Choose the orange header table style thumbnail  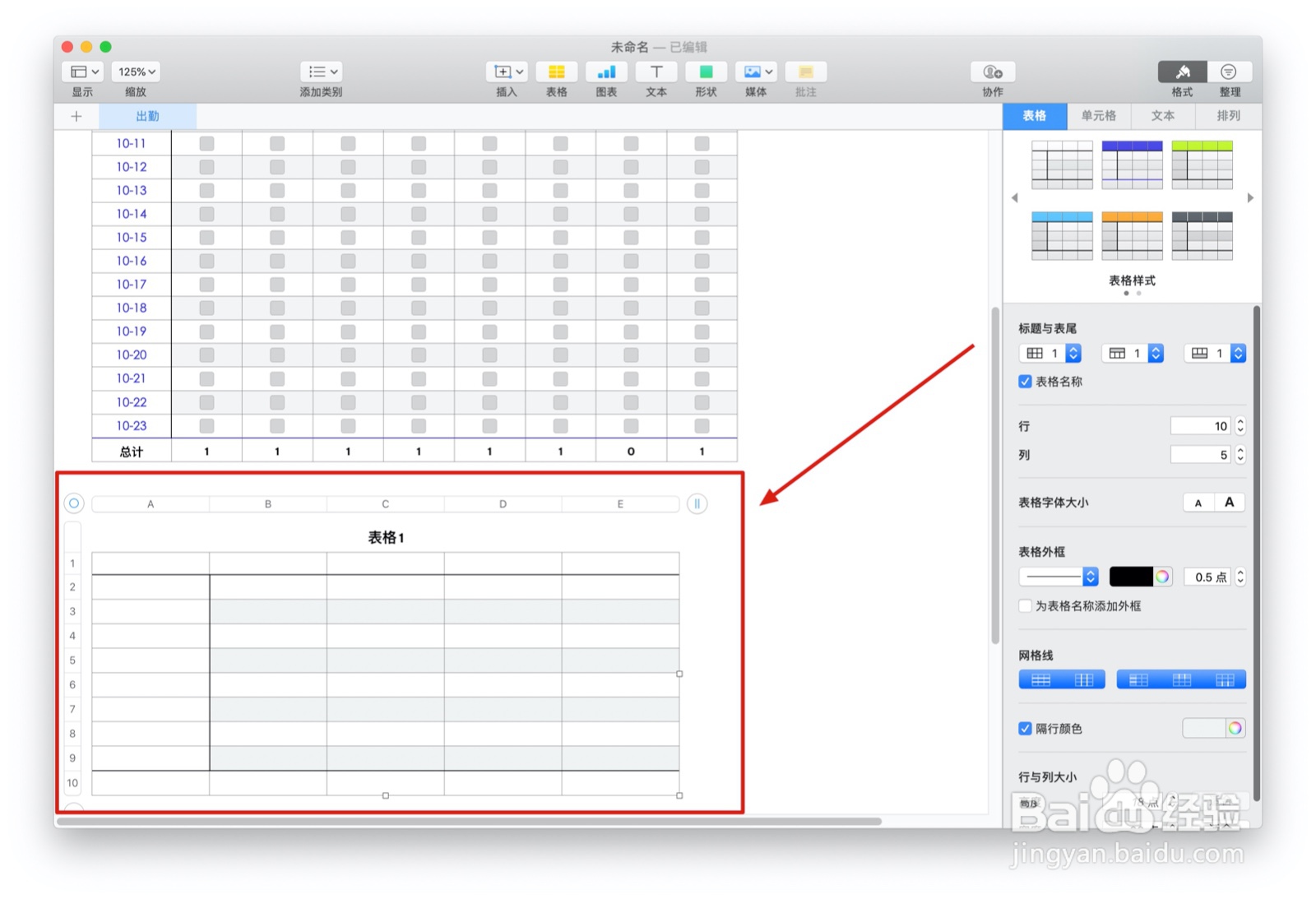(x=1133, y=235)
